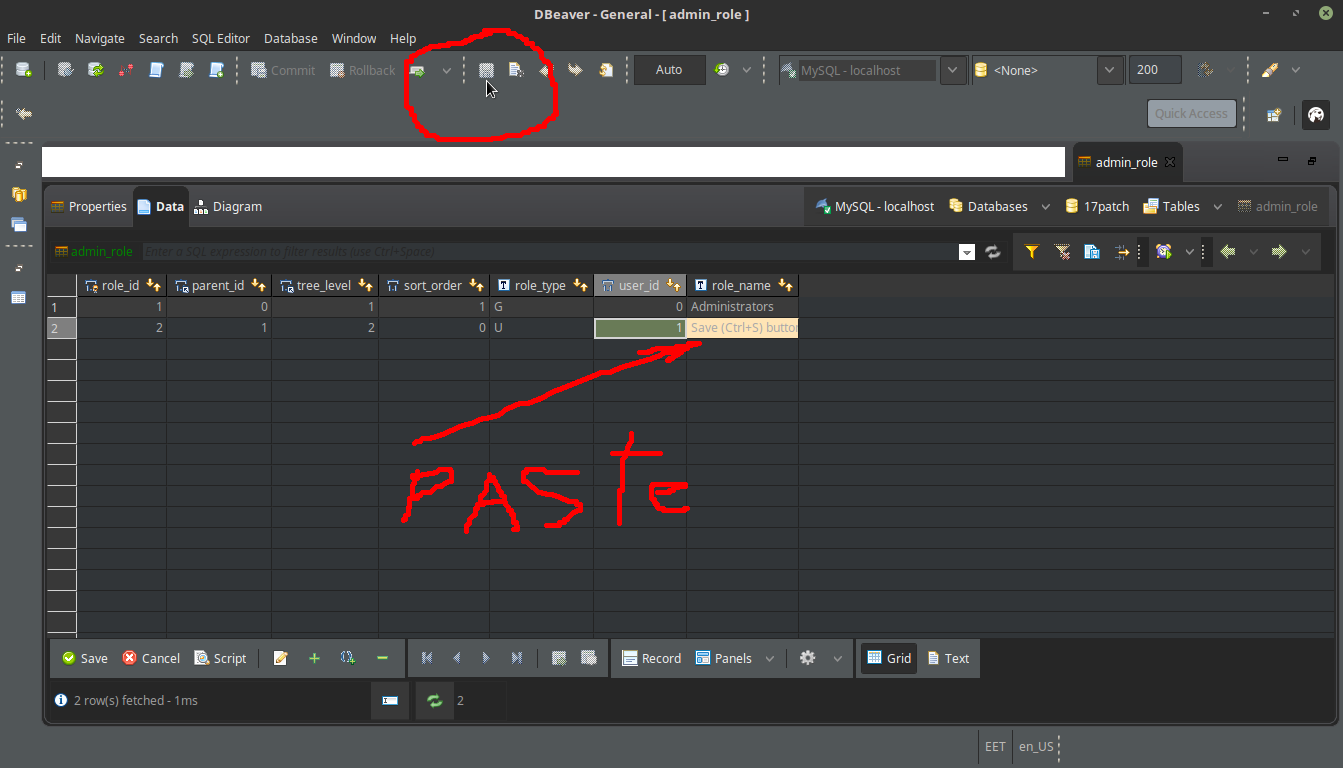Click the add new row icon

(314, 658)
